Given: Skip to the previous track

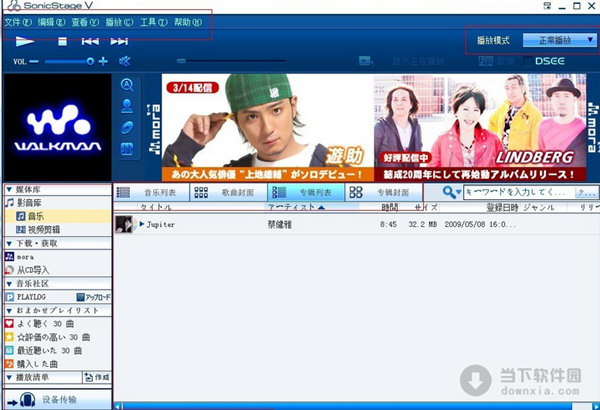Looking at the screenshot, I should pyautogui.click(x=90, y=41).
